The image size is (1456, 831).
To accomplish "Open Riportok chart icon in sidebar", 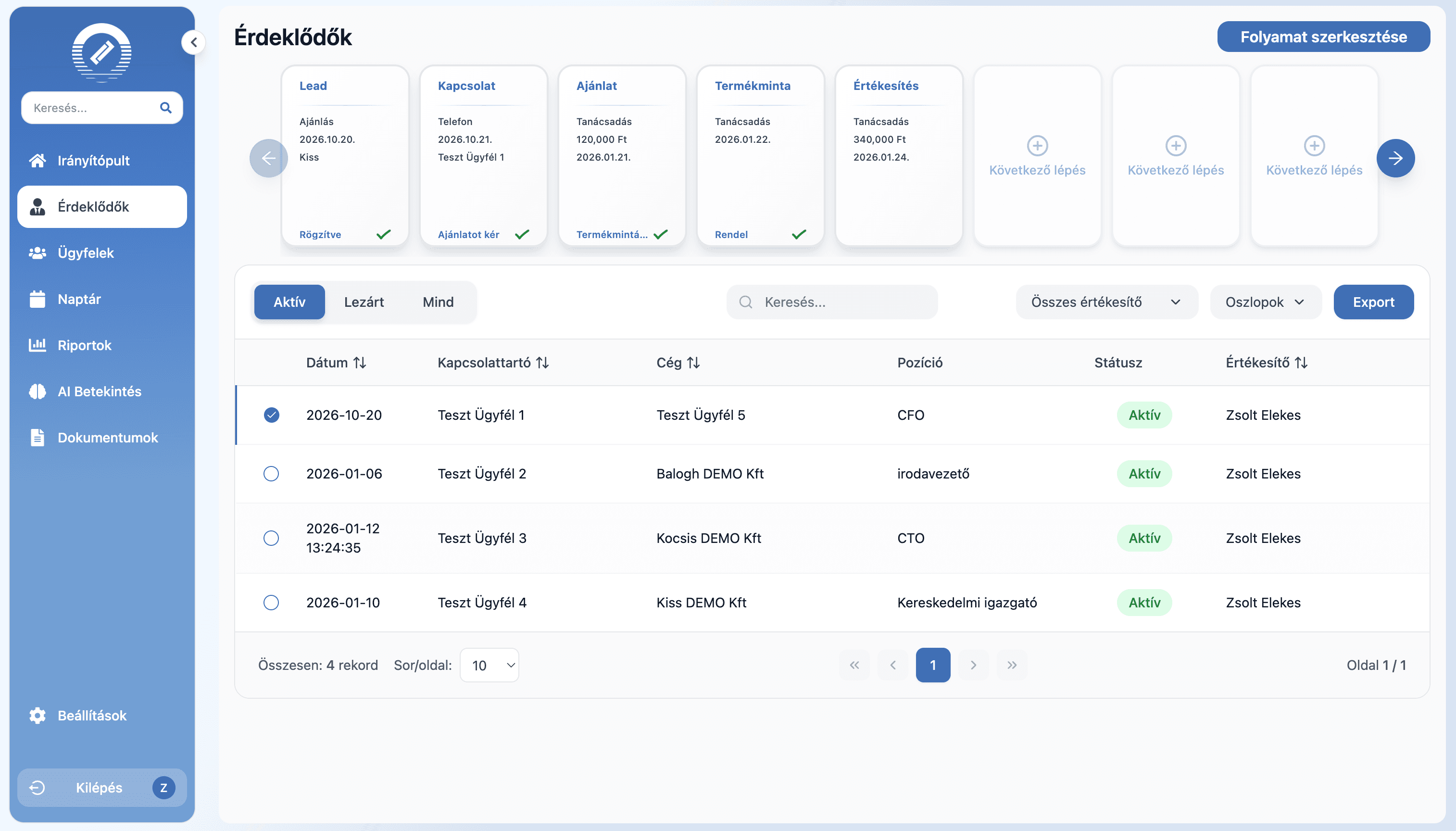I will click(38, 345).
